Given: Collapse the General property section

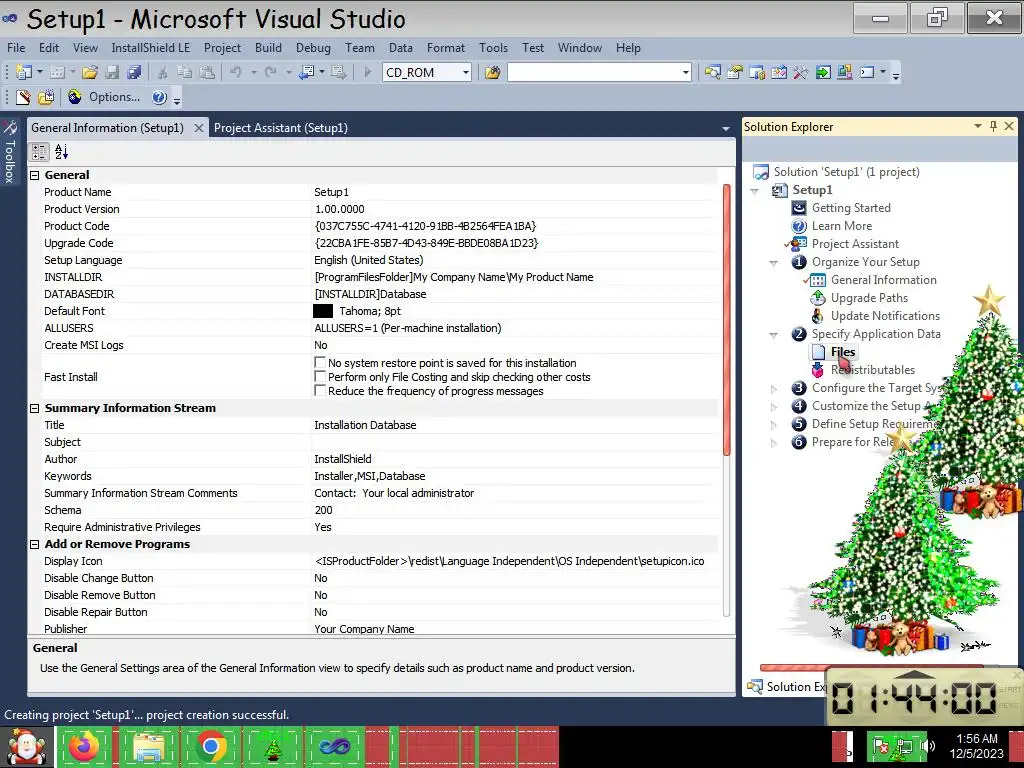Looking at the screenshot, I should 35,175.
